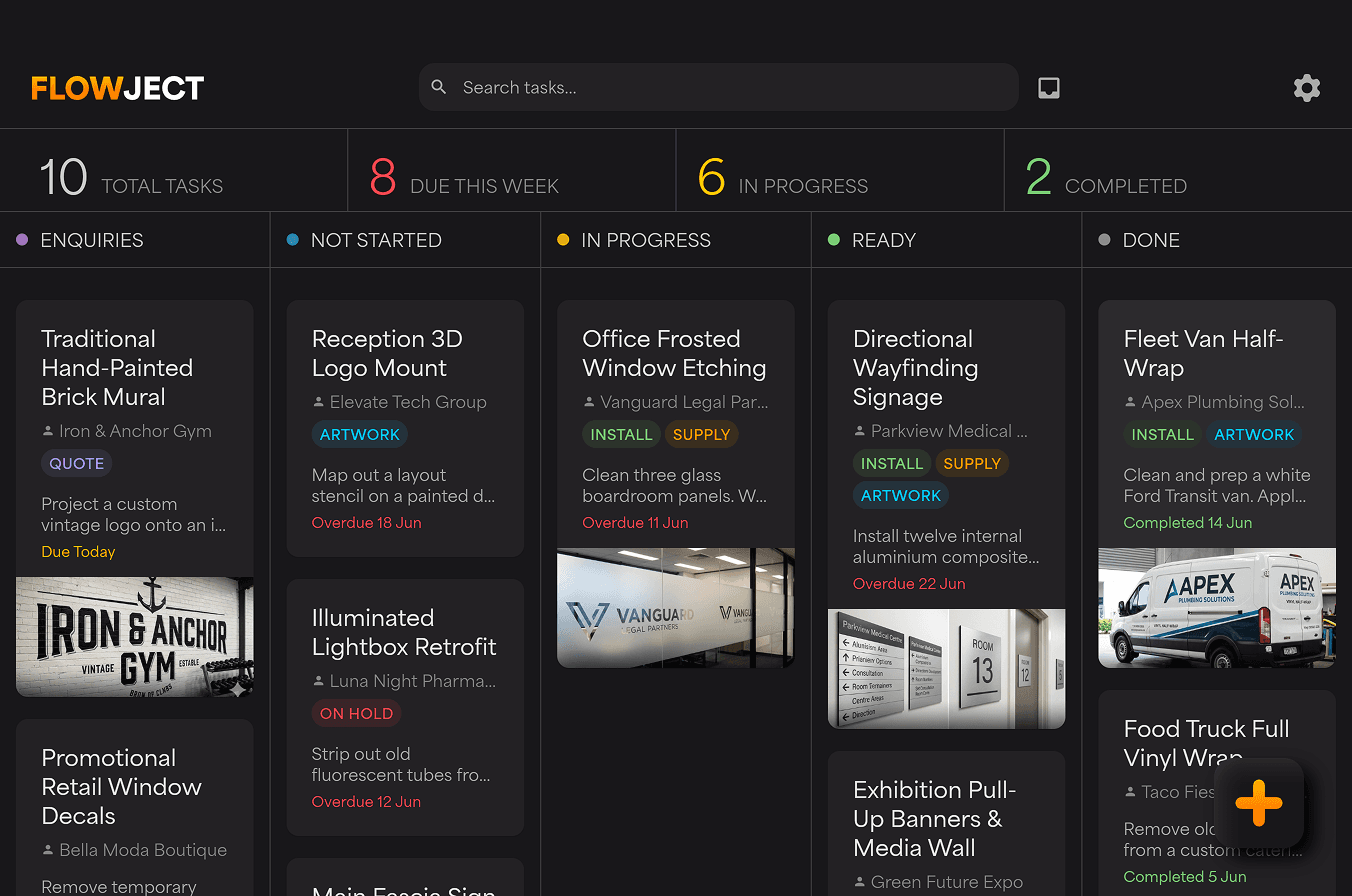Screen dimensions: 1352x896
Task: Select the Not Started column header
Action: coord(406,240)
